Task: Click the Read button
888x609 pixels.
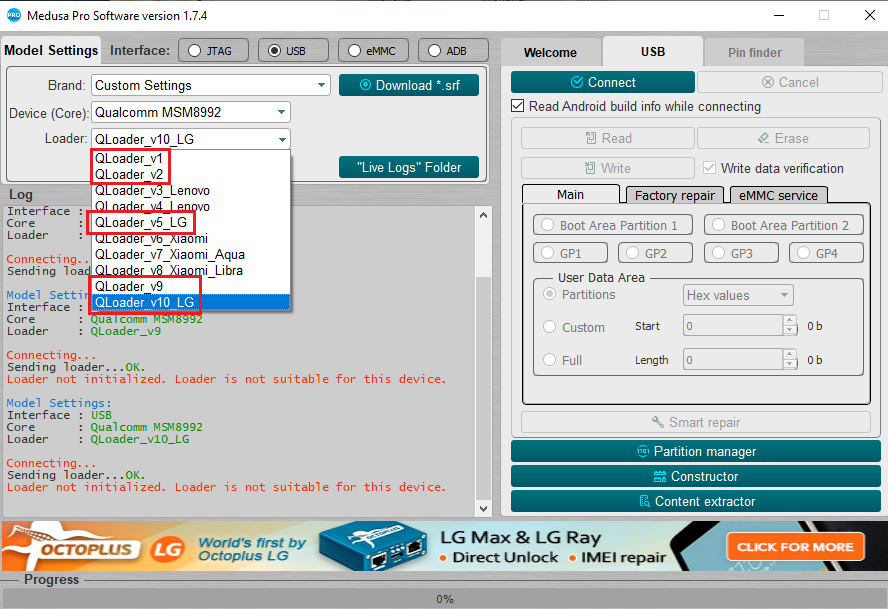Action: (x=608, y=138)
